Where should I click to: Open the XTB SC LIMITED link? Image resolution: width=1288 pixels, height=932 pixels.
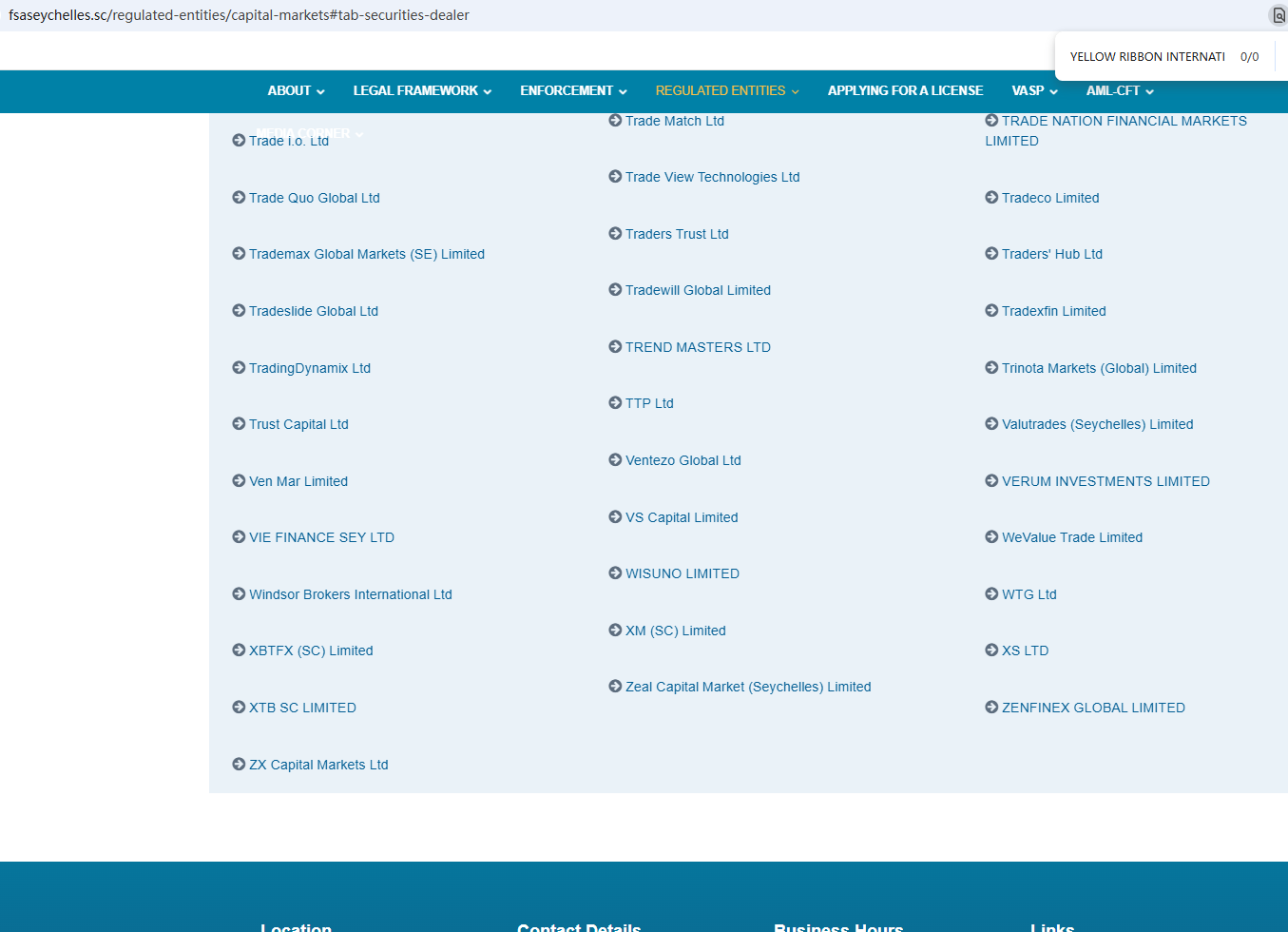302,708
